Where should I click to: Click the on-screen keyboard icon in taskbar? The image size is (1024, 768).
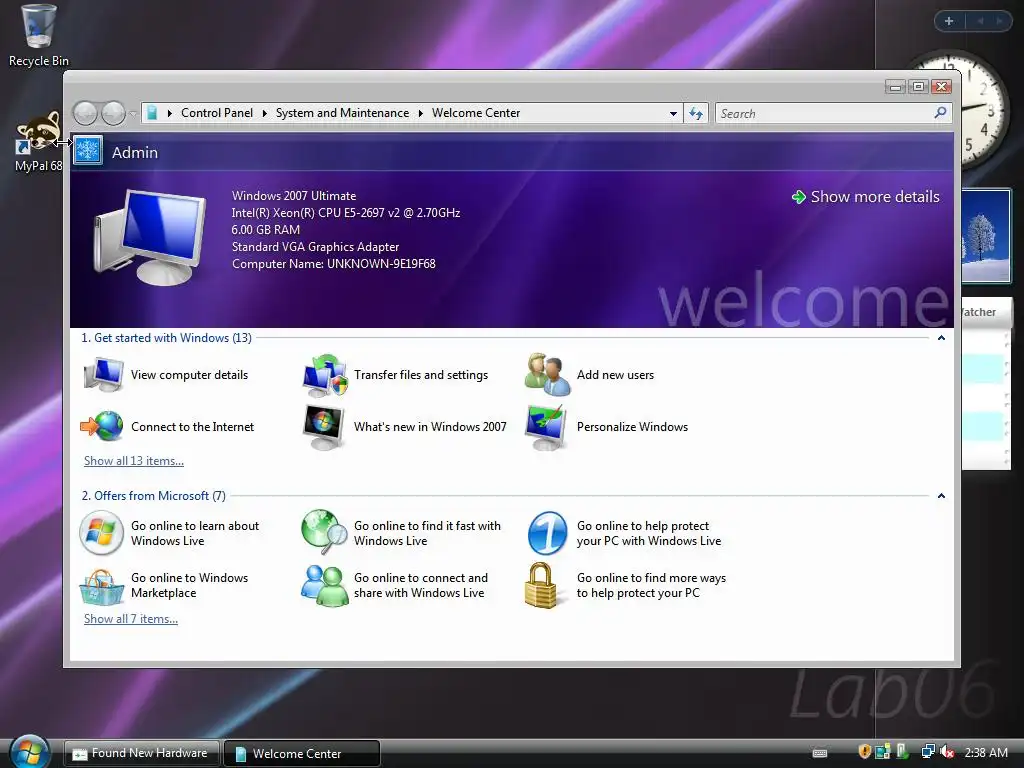click(x=820, y=753)
